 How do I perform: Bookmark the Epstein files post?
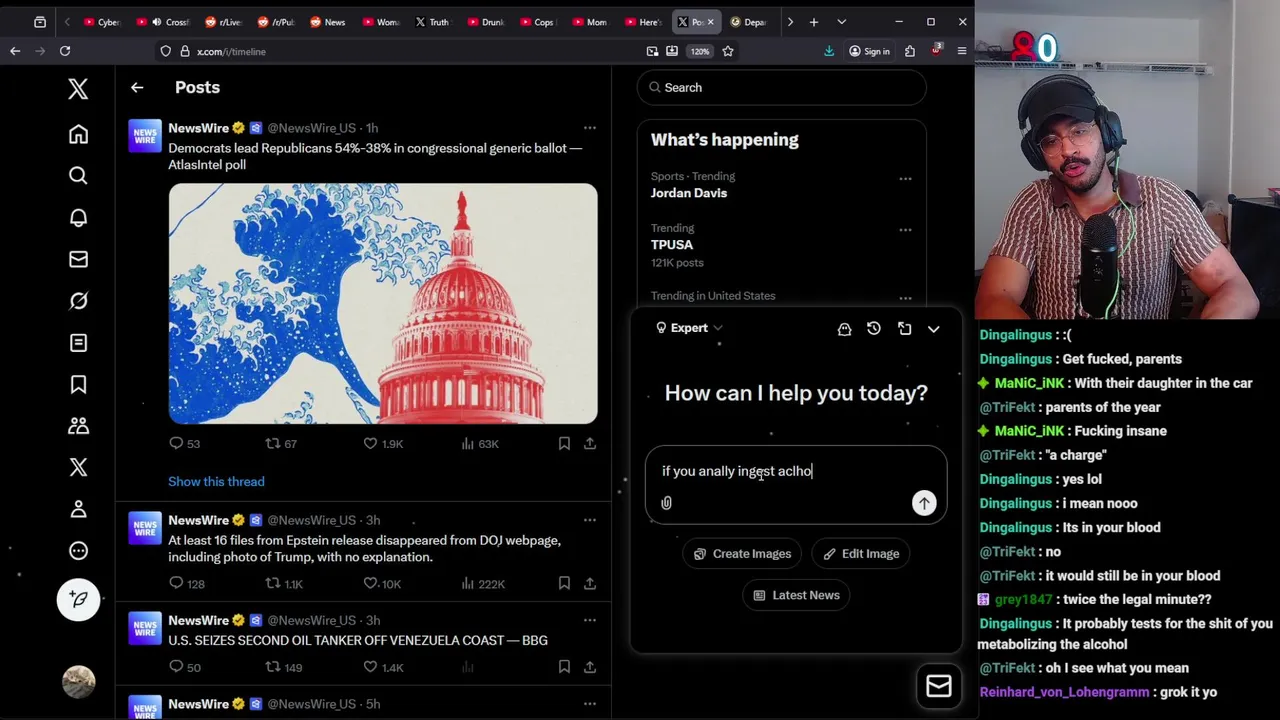tap(564, 583)
